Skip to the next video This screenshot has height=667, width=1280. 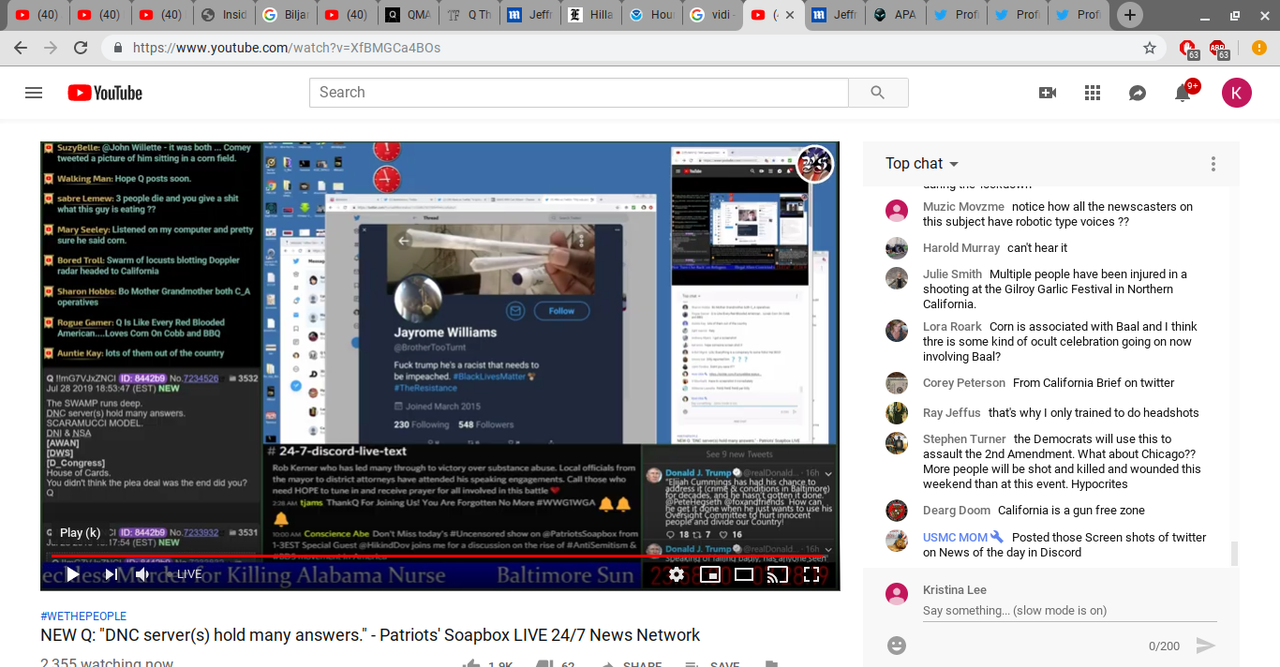(x=111, y=574)
